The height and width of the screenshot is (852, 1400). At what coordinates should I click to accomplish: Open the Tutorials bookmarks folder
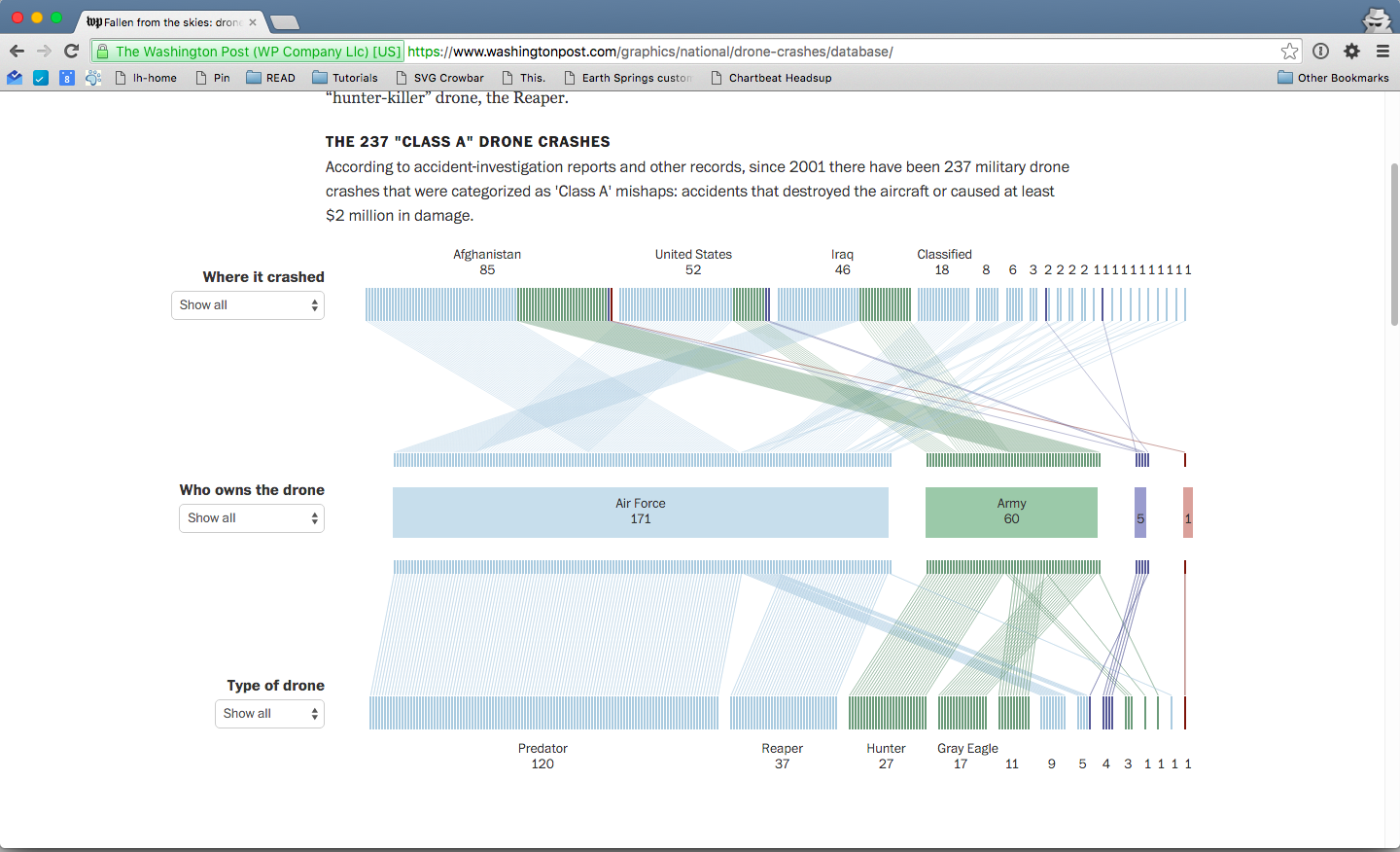[345, 78]
